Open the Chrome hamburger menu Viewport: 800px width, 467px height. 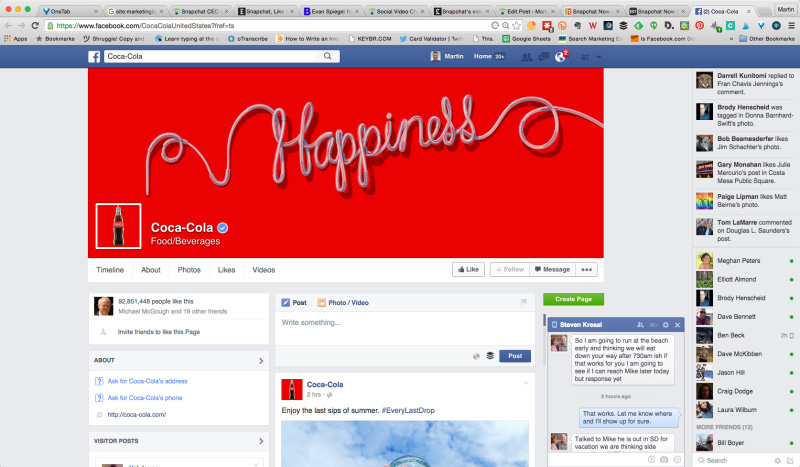click(x=791, y=25)
